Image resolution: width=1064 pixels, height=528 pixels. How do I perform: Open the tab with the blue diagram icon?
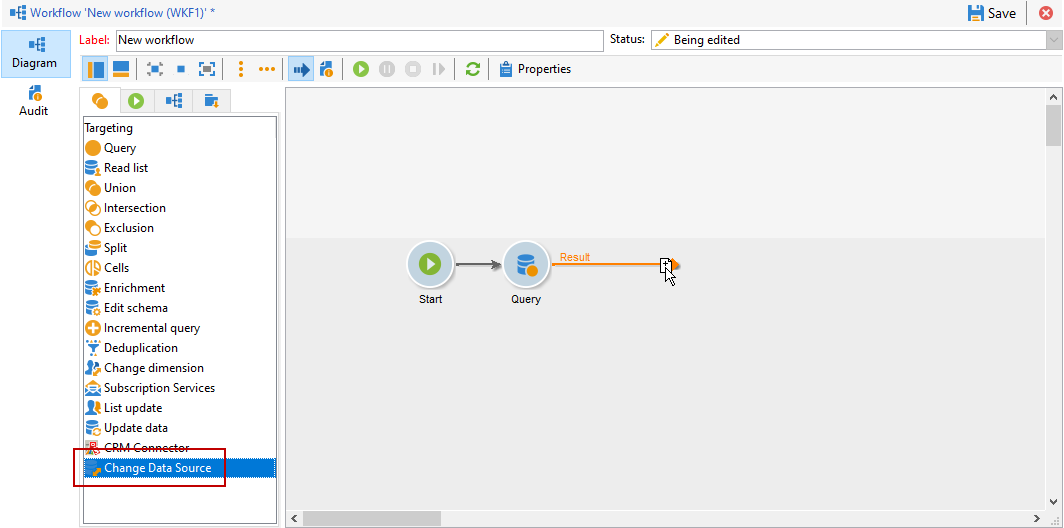(174, 101)
